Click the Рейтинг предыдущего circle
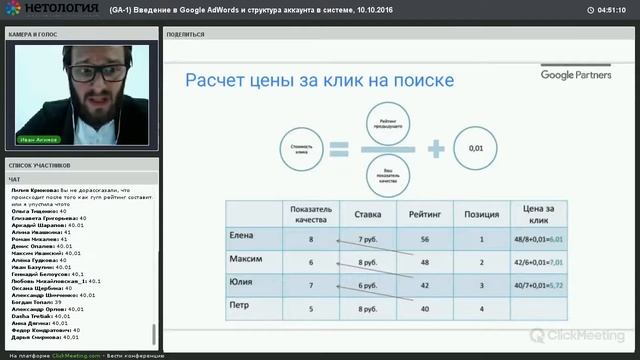The width and height of the screenshot is (640, 360). click(x=388, y=124)
